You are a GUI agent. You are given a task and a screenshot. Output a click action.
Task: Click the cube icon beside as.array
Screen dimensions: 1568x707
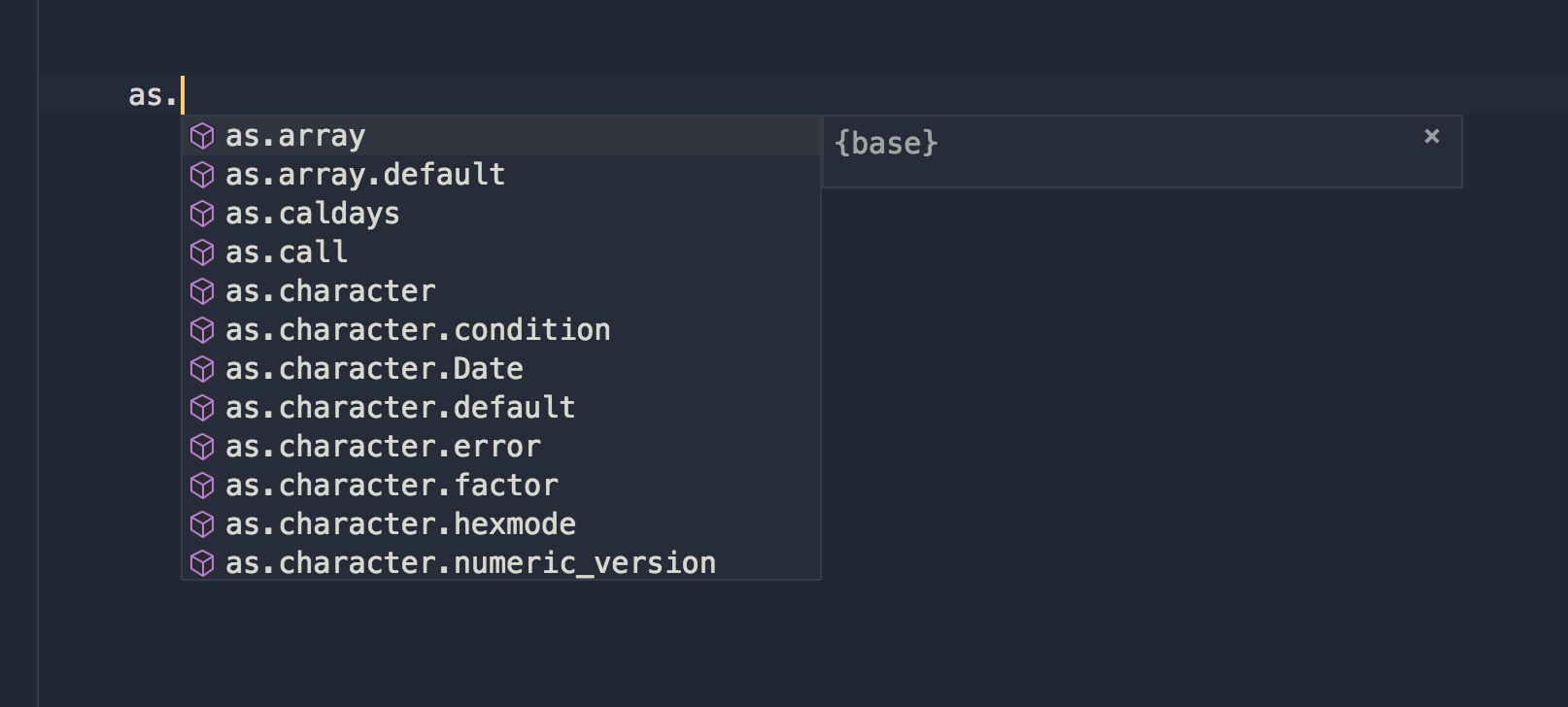203,136
